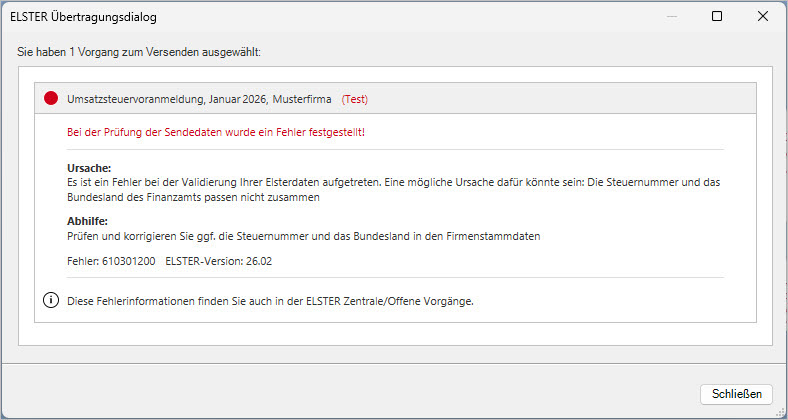The width and height of the screenshot is (788, 420).
Task: Click the Abhilfe text about Firmenstammdaten
Action: tap(308, 235)
